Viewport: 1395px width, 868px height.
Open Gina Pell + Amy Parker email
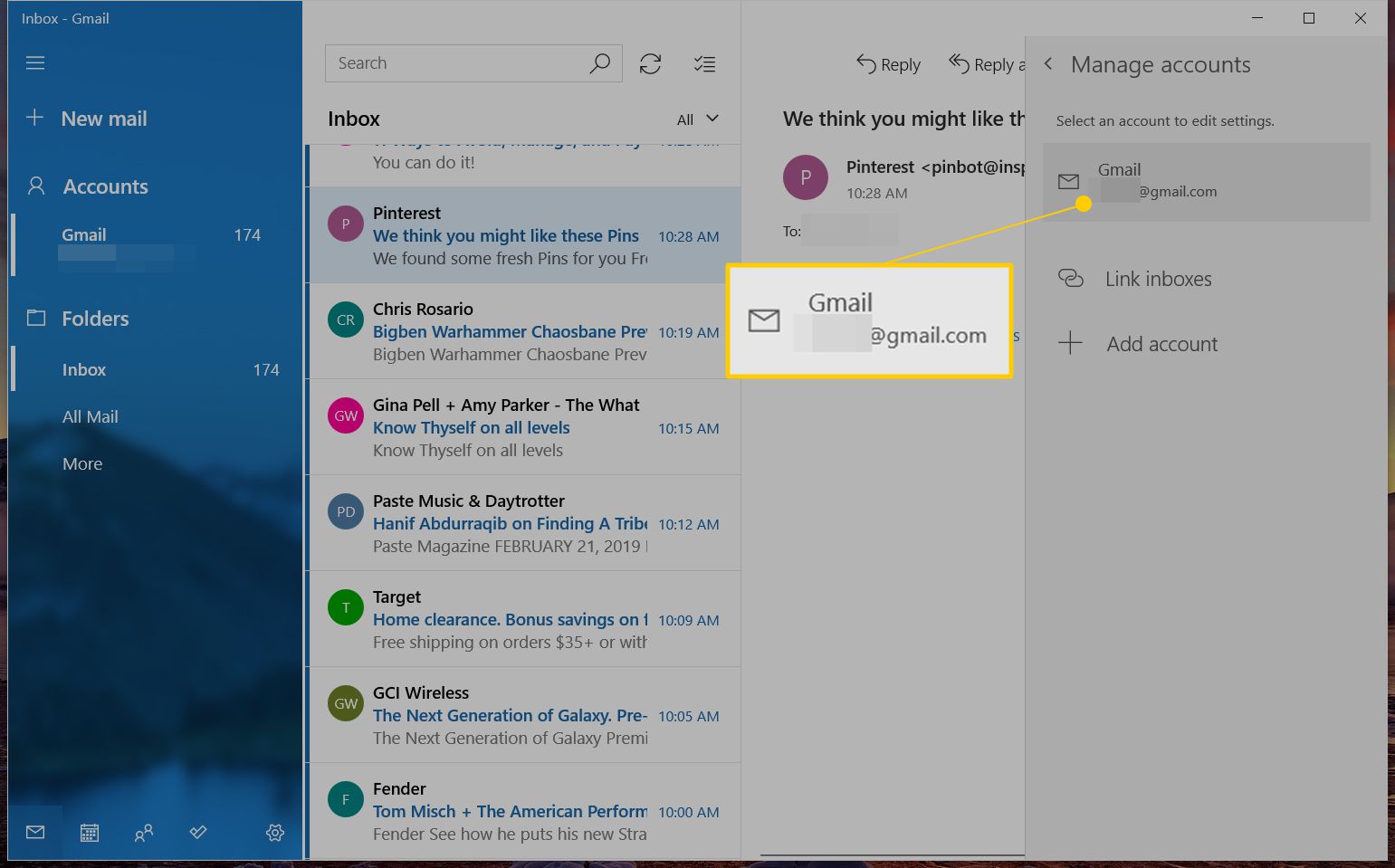point(524,427)
